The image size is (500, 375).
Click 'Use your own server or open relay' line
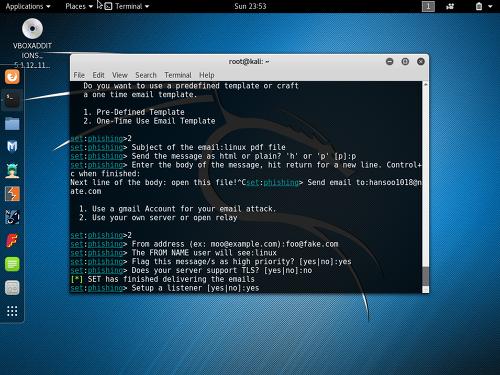[158, 218]
